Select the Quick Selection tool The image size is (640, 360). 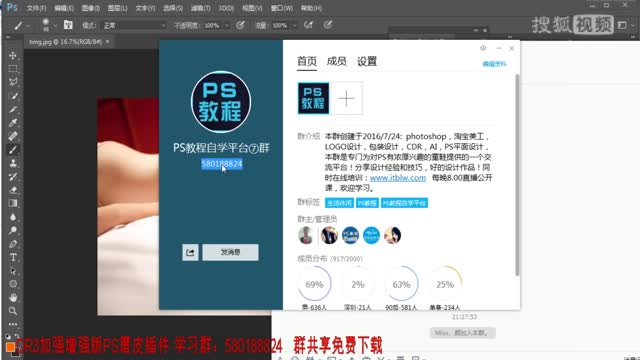pyautogui.click(x=13, y=96)
